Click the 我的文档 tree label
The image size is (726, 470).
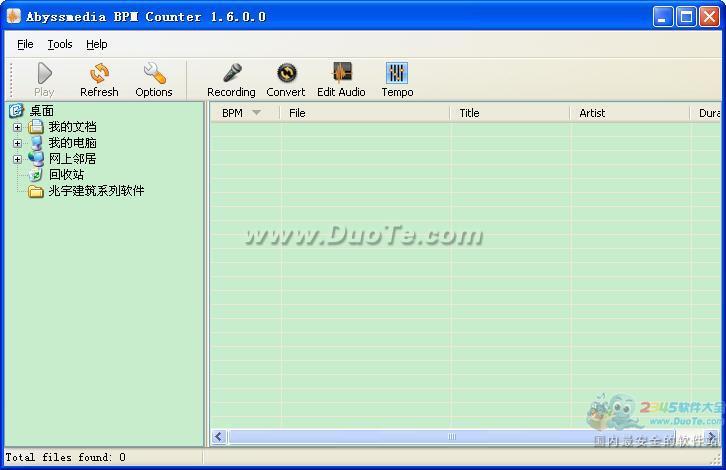click(x=73, y=126)
